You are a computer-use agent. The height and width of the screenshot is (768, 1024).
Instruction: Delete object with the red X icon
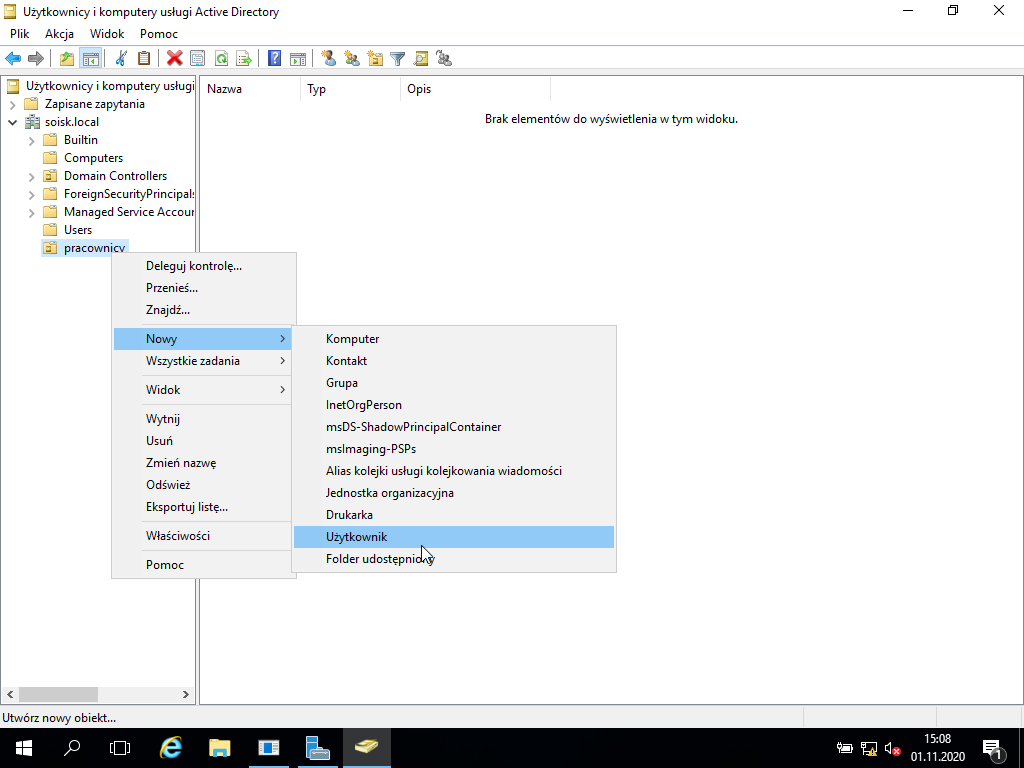pos(174,58)
